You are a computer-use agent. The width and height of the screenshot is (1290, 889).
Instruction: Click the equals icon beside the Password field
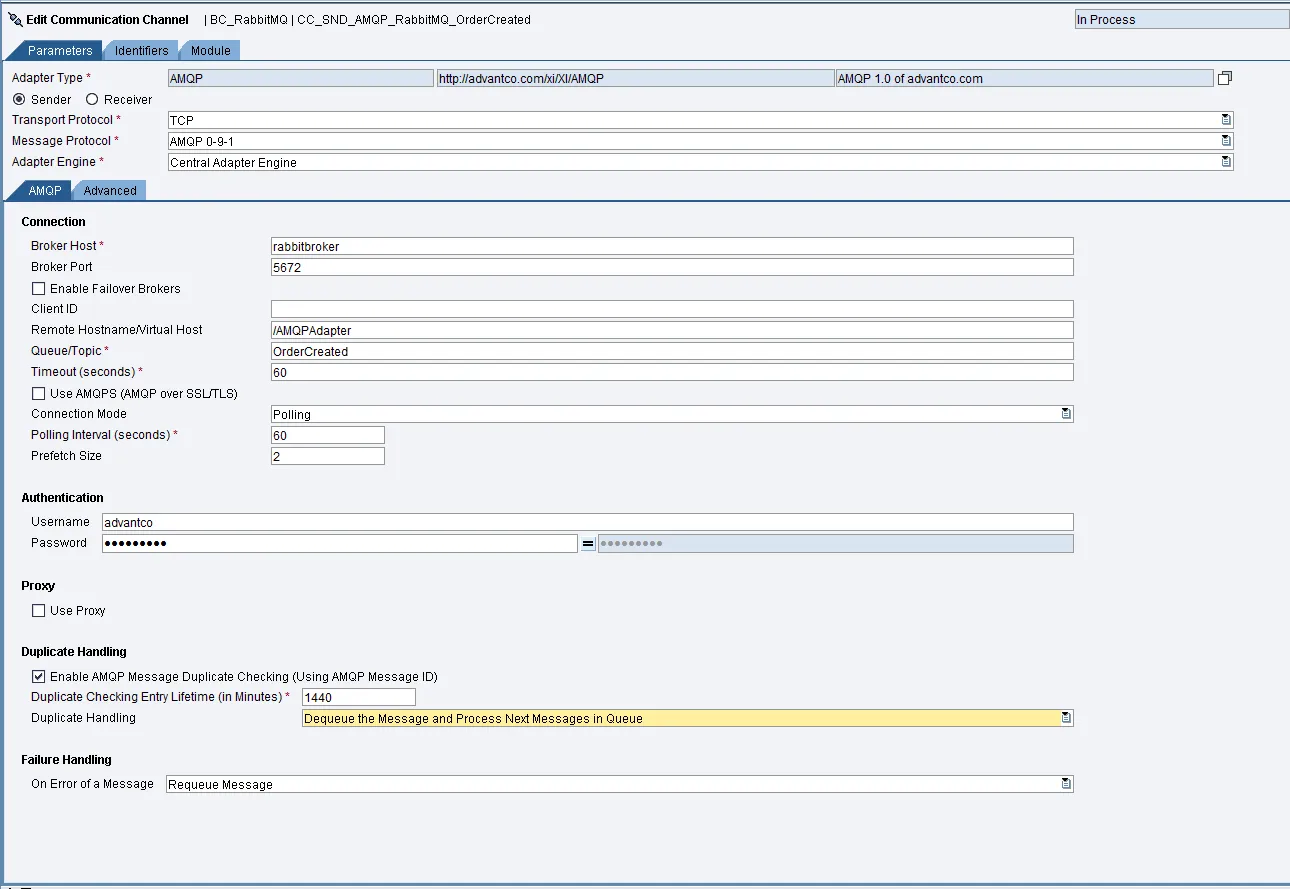point(588,543)
